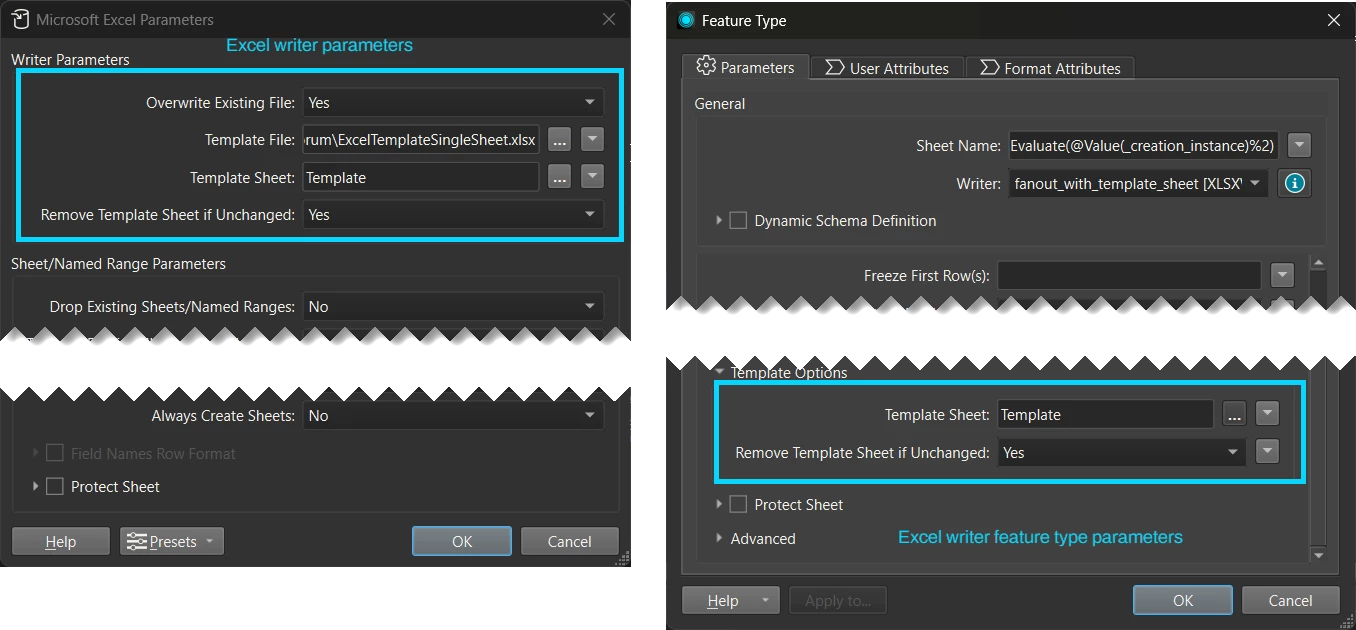The image size is (1356, 630).
Task: Click Microsoft Excel Parameters title bar icon
Action: pyautogui.click(x=20, y=19)
